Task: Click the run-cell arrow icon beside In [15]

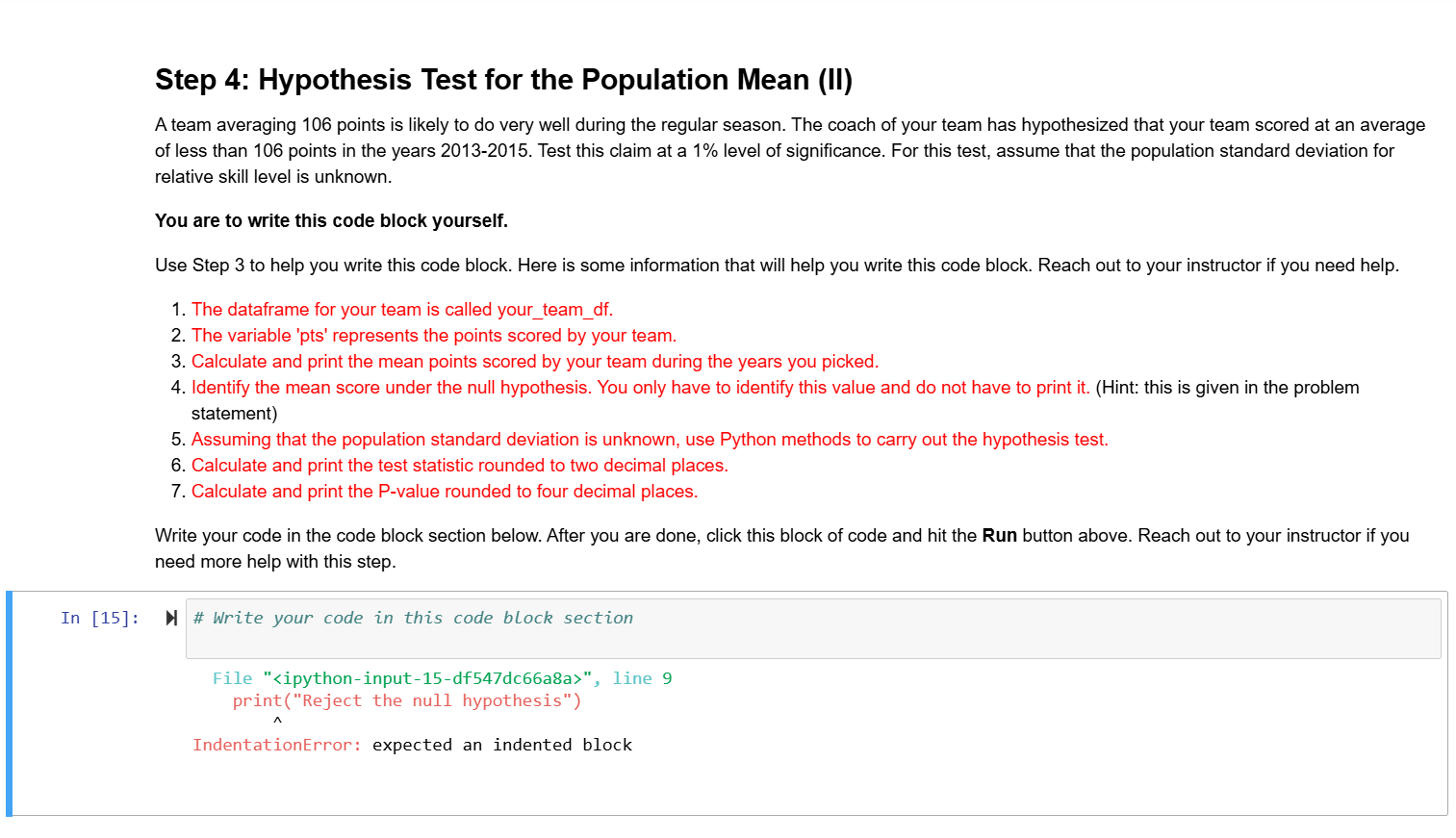Action: pos(171,618)
